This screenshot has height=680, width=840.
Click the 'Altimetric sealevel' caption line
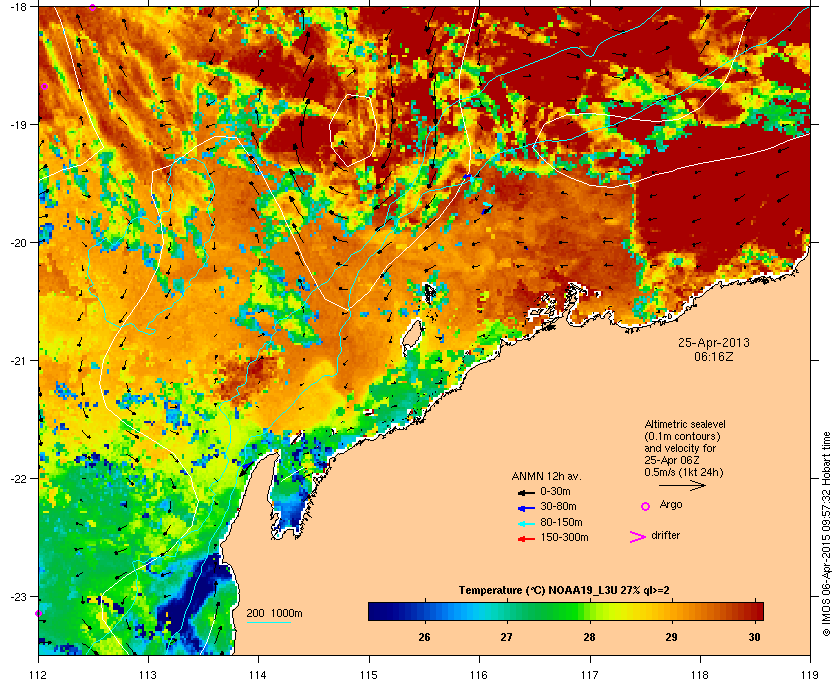685,424
